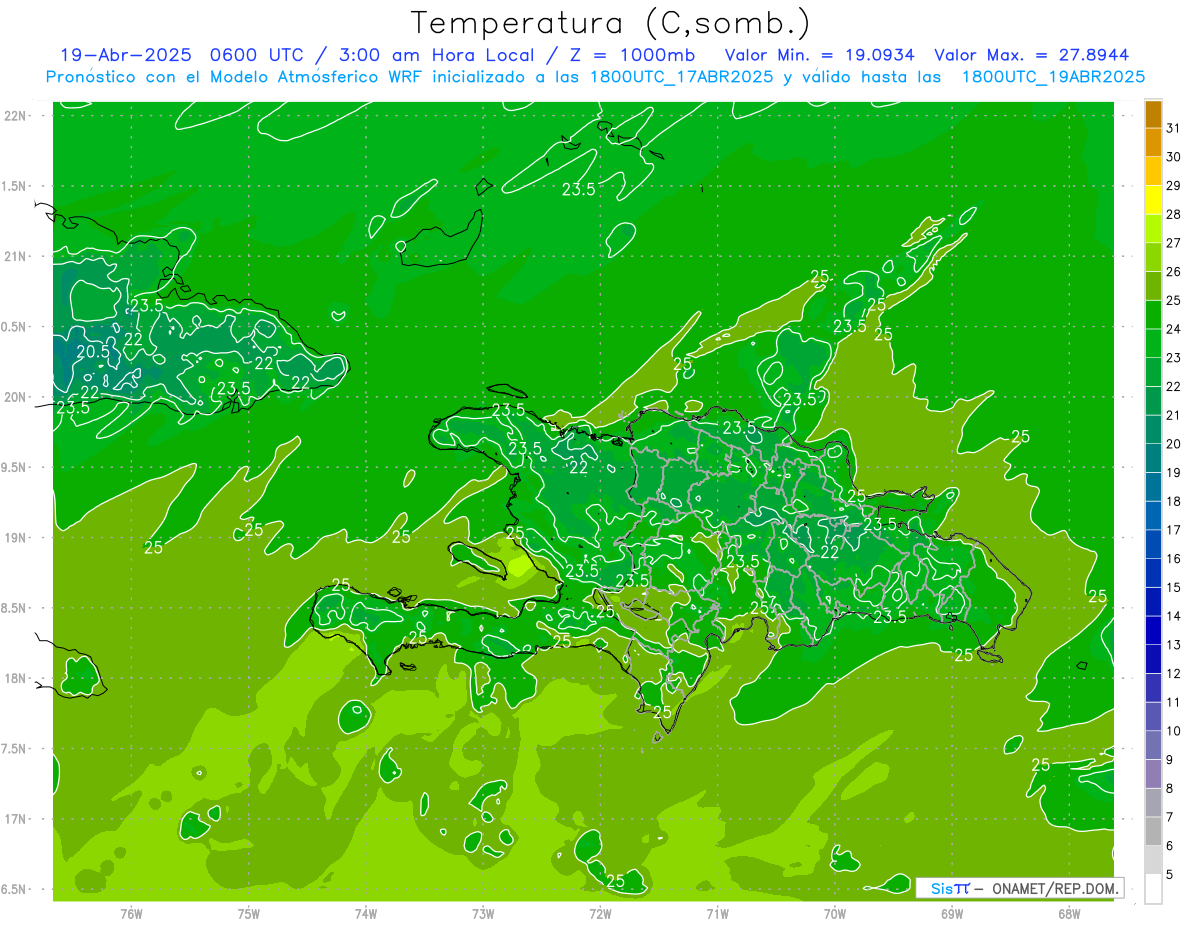Viewport: 1200px width, 927px height.
Task: Click the '76W' longitude axis label
Action: click(x=131, y=913)
